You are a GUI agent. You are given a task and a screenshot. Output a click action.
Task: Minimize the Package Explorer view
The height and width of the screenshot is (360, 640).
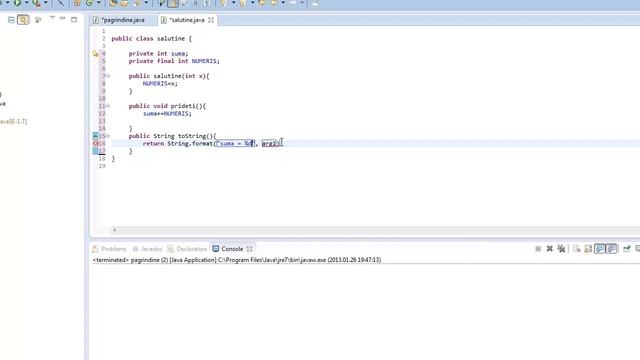[x=62, y=18]
